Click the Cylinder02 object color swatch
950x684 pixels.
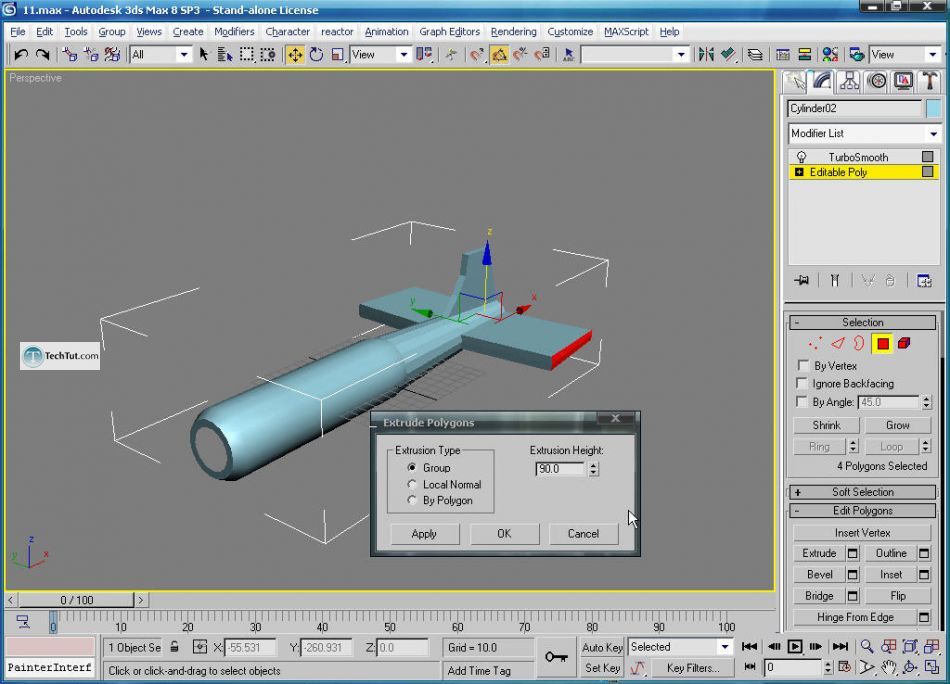click(x=934, y=108)
